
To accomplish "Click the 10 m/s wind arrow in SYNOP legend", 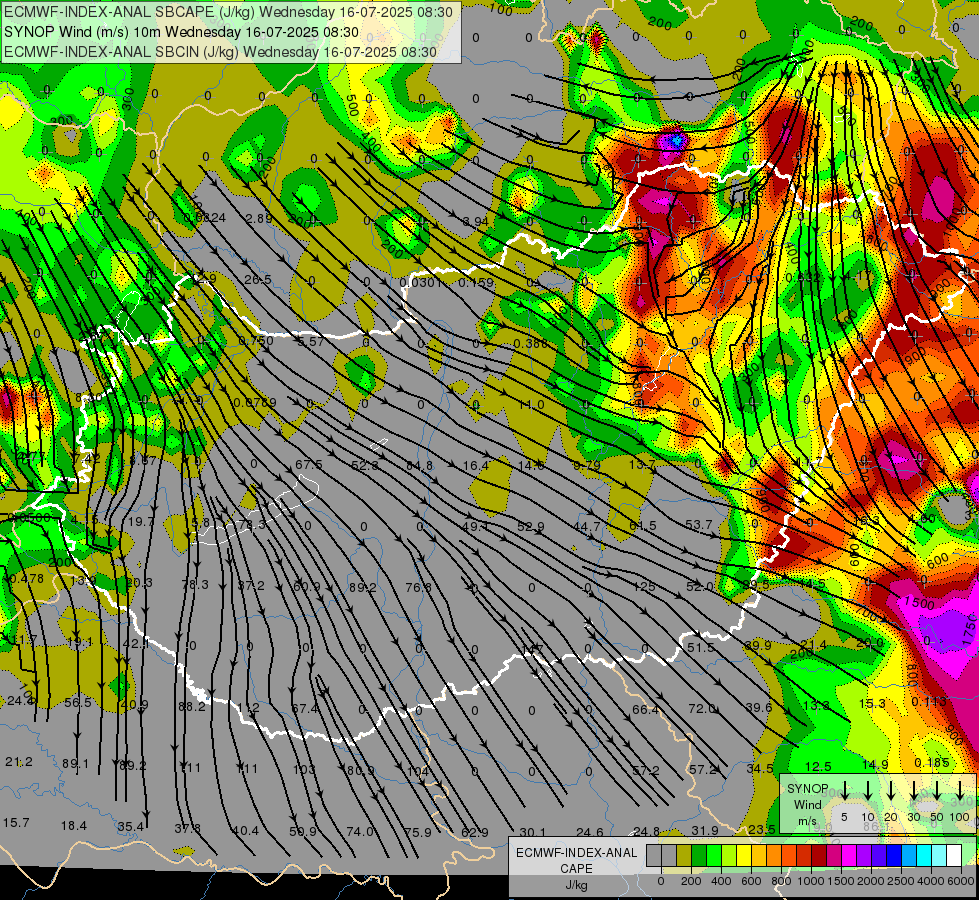I will coord(868,791).
